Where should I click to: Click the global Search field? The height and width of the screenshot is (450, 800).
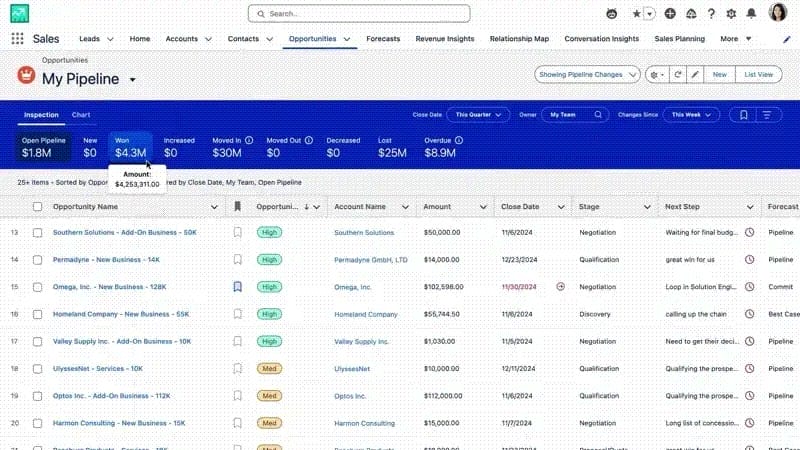(x=359, y=14)
